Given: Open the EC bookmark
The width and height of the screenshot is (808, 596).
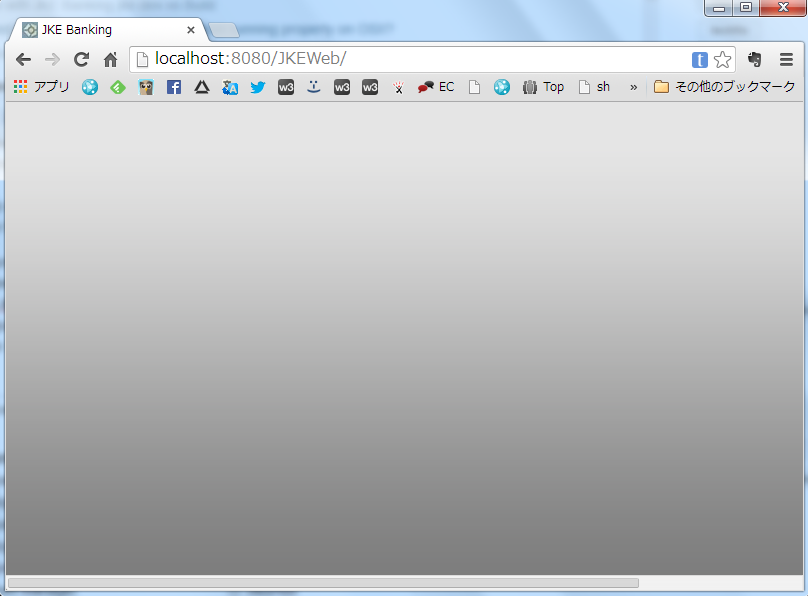Looking at the screenshot, I should pyautogui.click(x=436, y=87).
